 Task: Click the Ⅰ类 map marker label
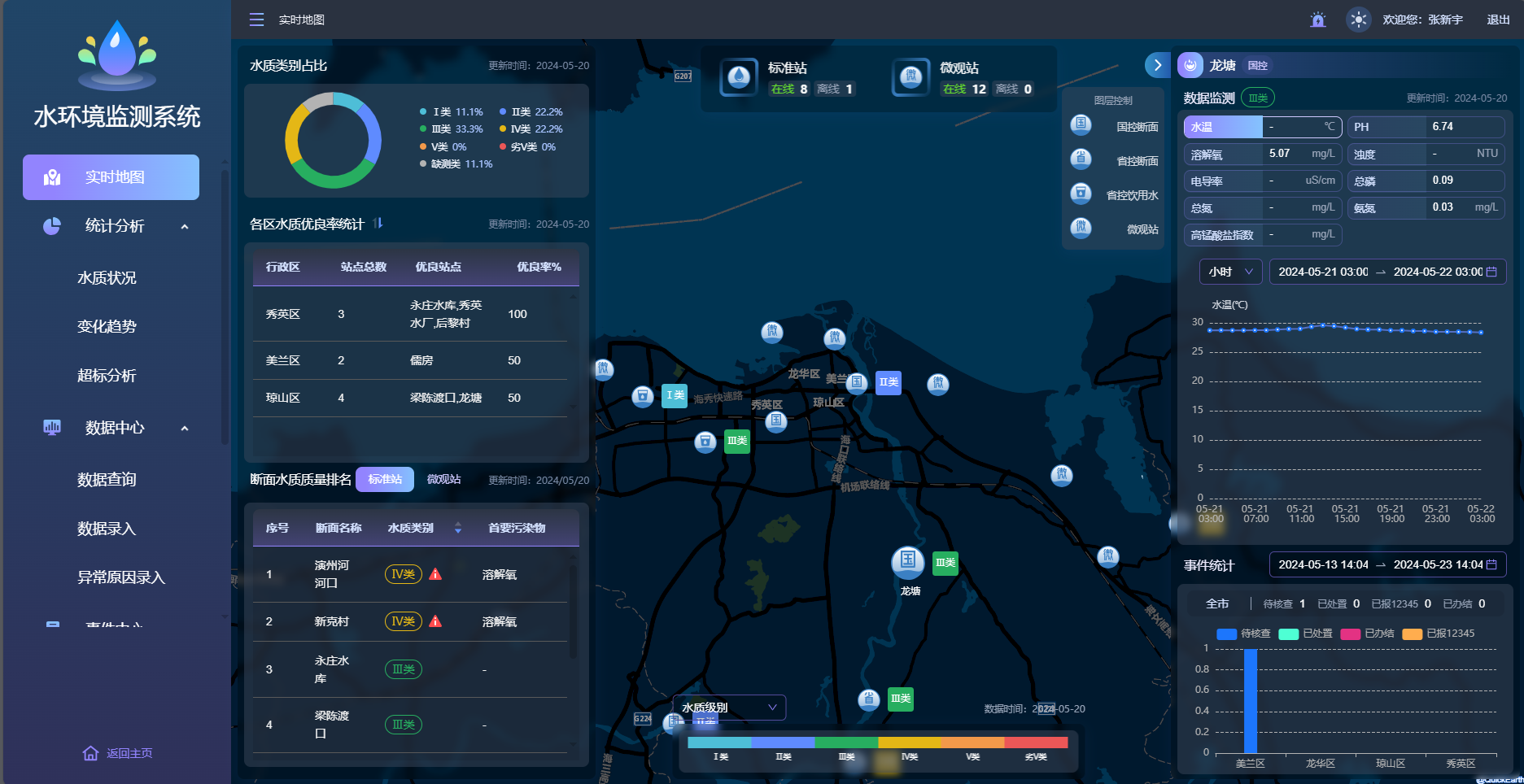click(675, 395)
